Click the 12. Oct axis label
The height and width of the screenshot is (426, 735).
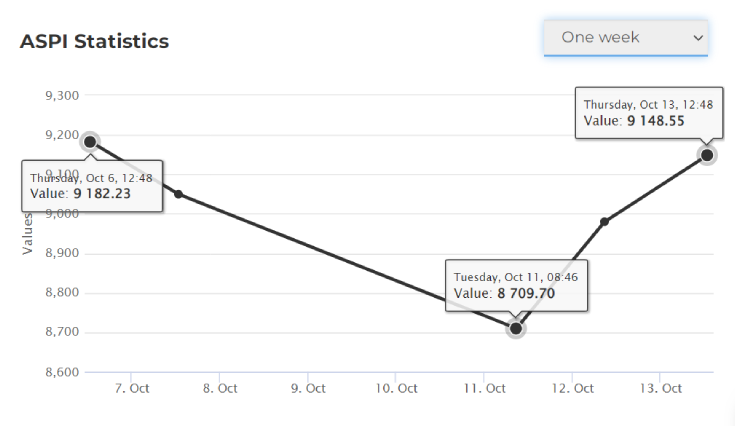click(x=573, y=389)
